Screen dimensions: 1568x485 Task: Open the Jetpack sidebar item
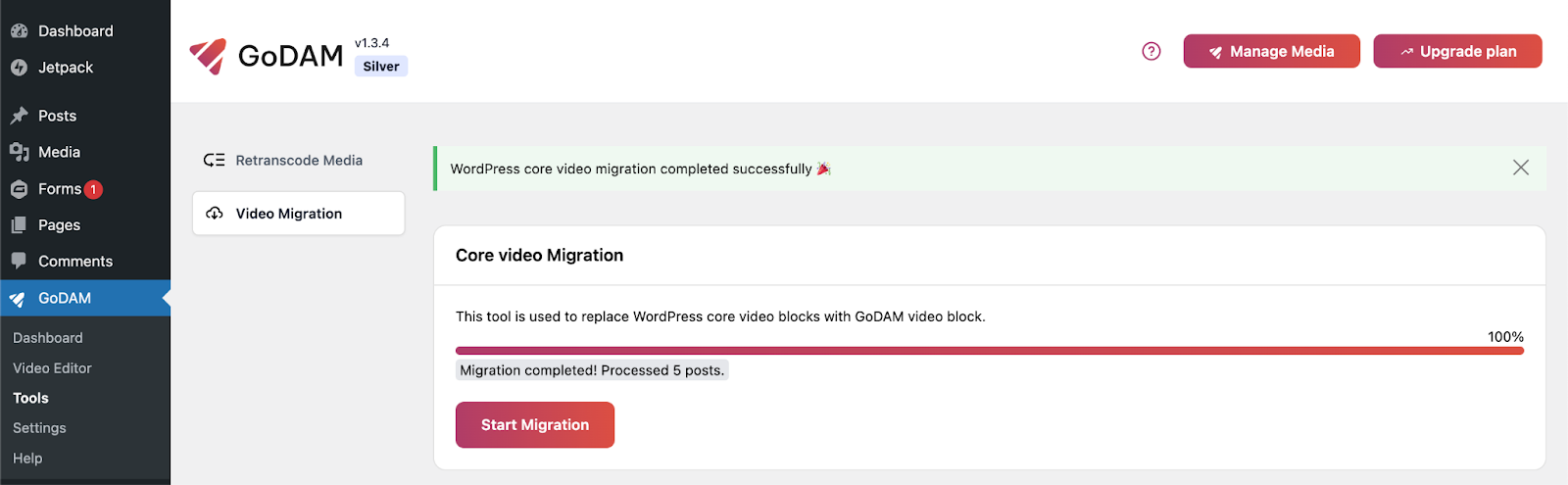[65, 68]
